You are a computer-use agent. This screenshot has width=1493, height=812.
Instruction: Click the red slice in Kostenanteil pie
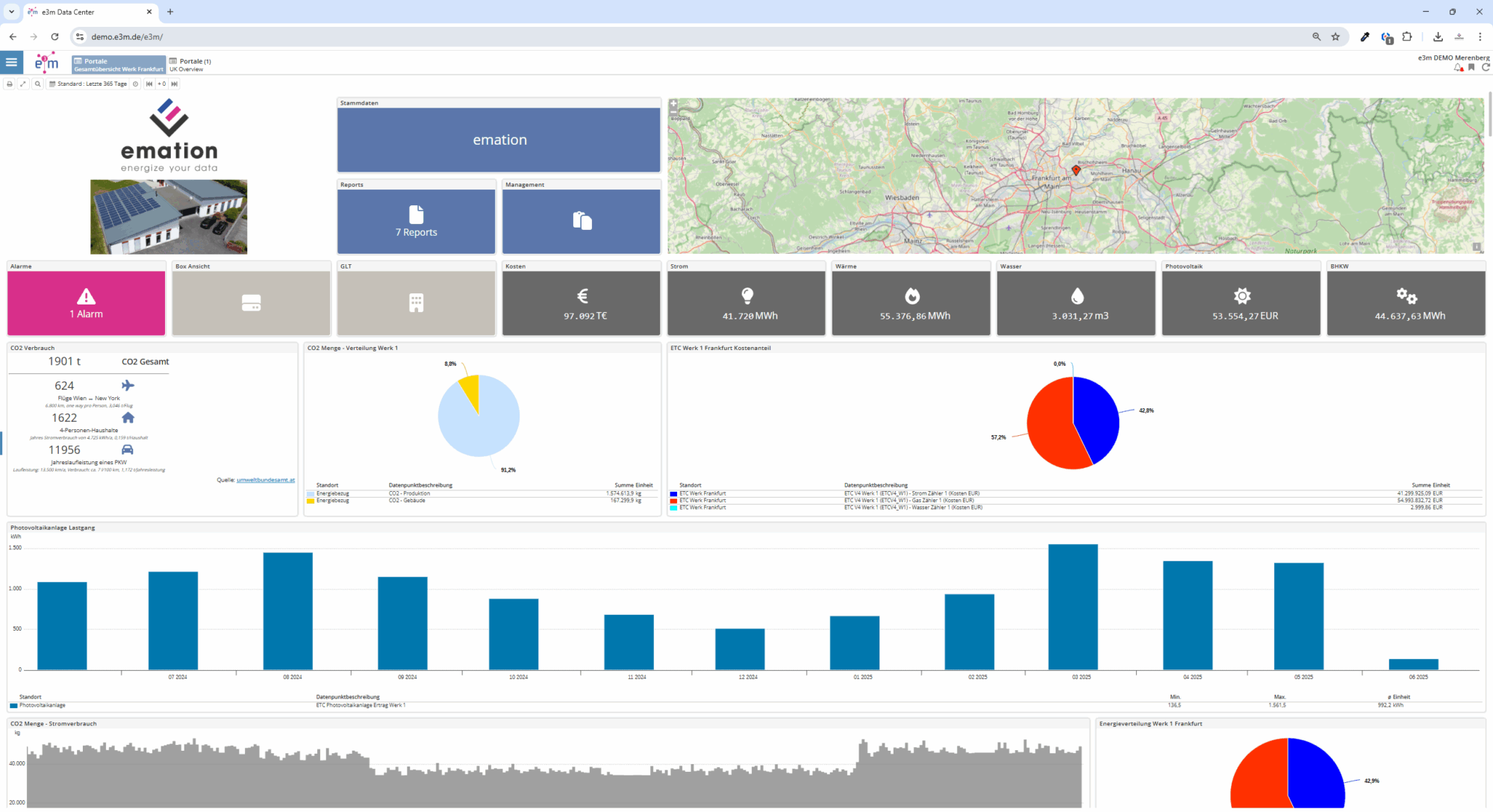[x=1049, y=425]
